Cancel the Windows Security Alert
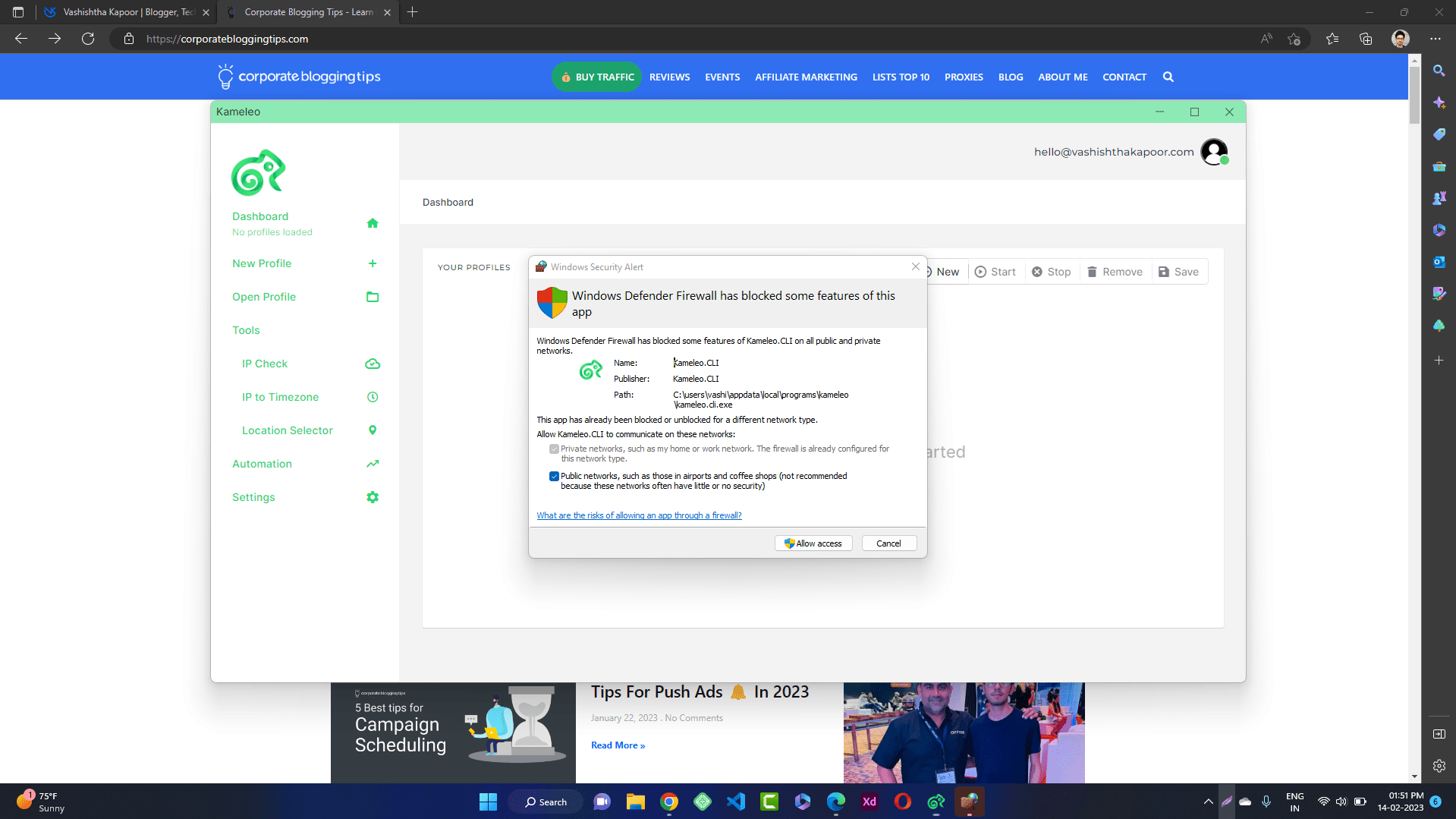This screenshot has height=819, width=1456. pos(888,543)
